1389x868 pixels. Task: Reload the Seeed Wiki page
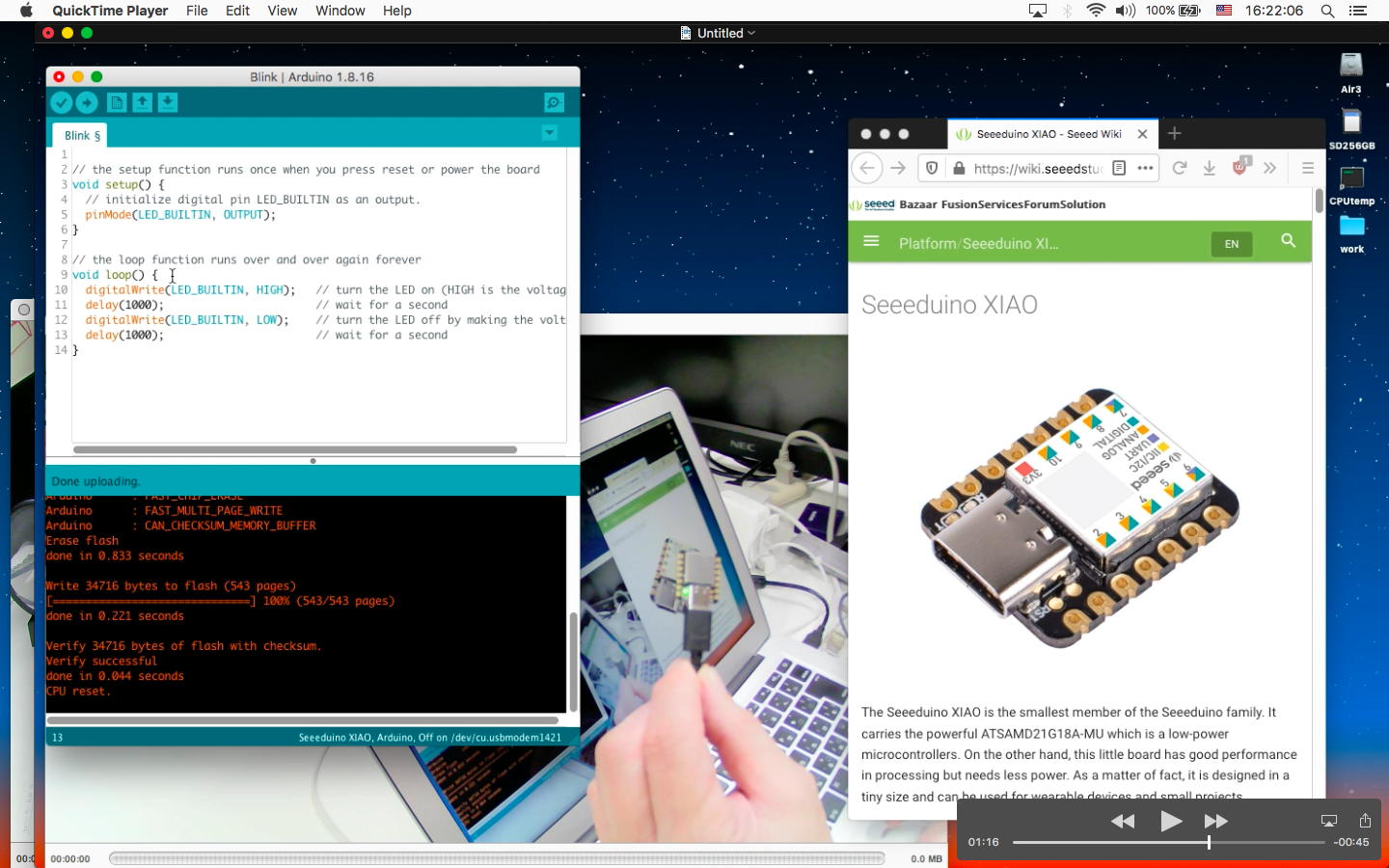coord(1179,168)
